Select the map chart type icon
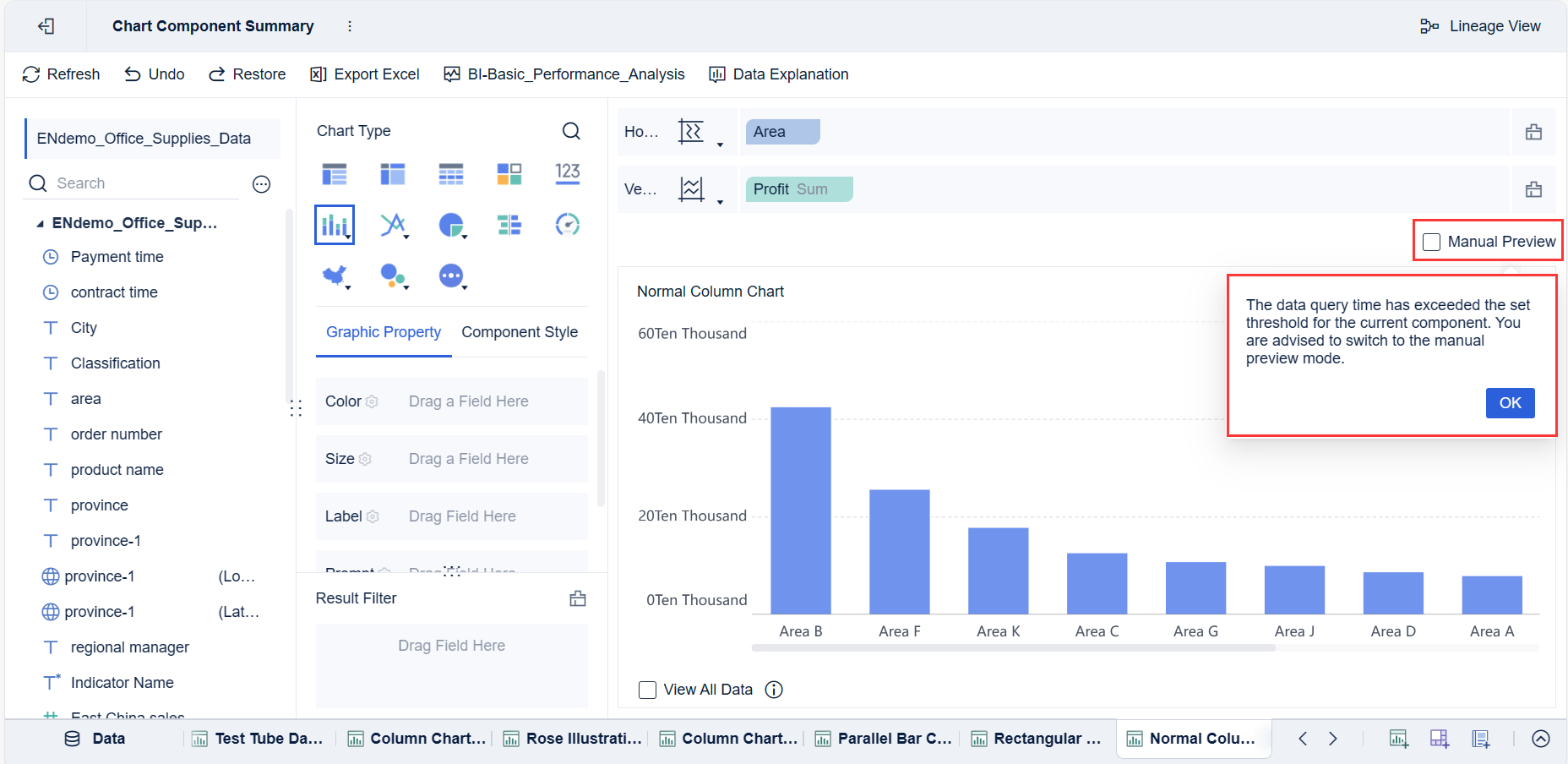1568x764 pixels. click(335, 276)
